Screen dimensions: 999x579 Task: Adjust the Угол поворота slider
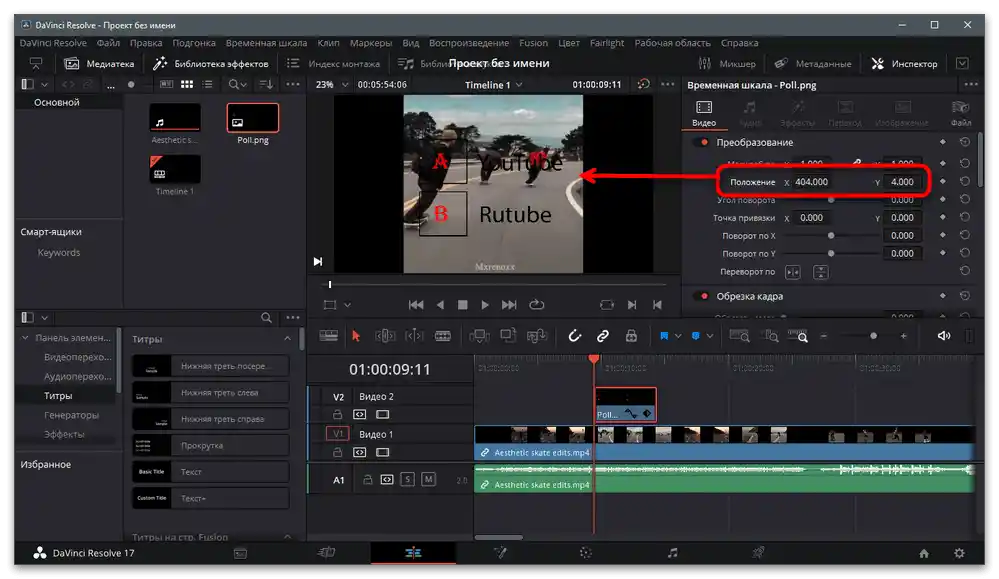click(x=831, y=200)
